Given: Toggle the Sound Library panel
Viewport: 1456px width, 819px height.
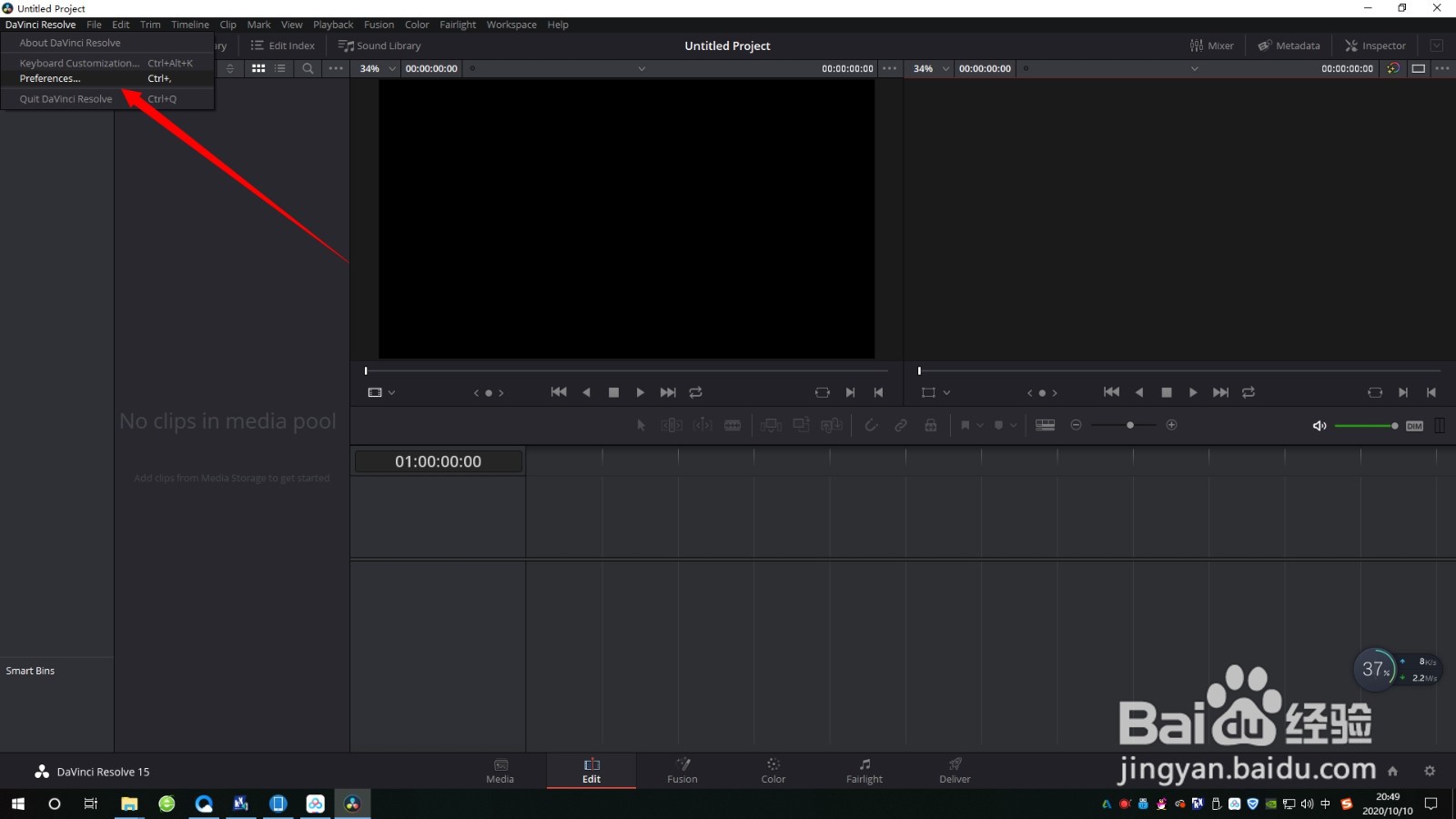Looking at the screenshot, I should [x=379, y=45].
